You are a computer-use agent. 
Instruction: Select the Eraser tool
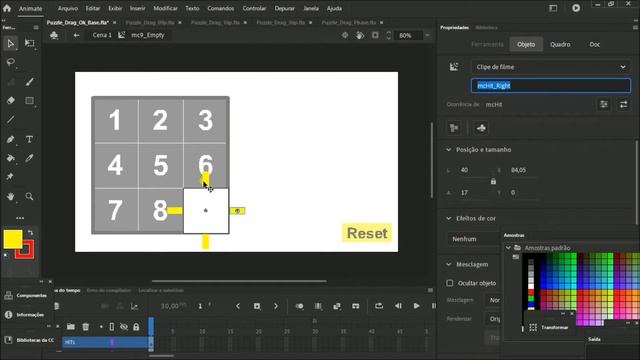[x=11, y=100]
